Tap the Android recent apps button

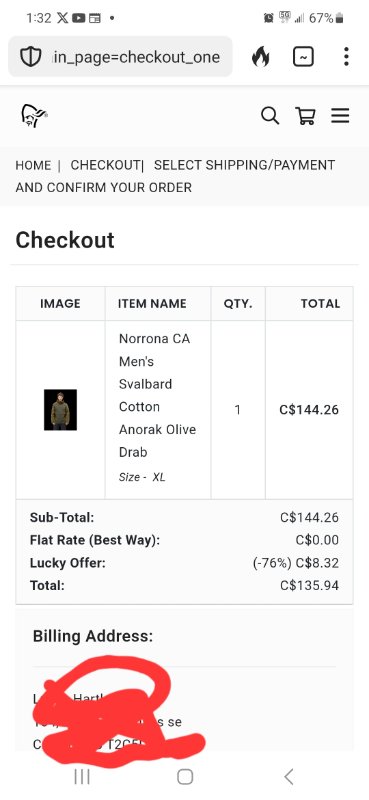tap(82, 777)
